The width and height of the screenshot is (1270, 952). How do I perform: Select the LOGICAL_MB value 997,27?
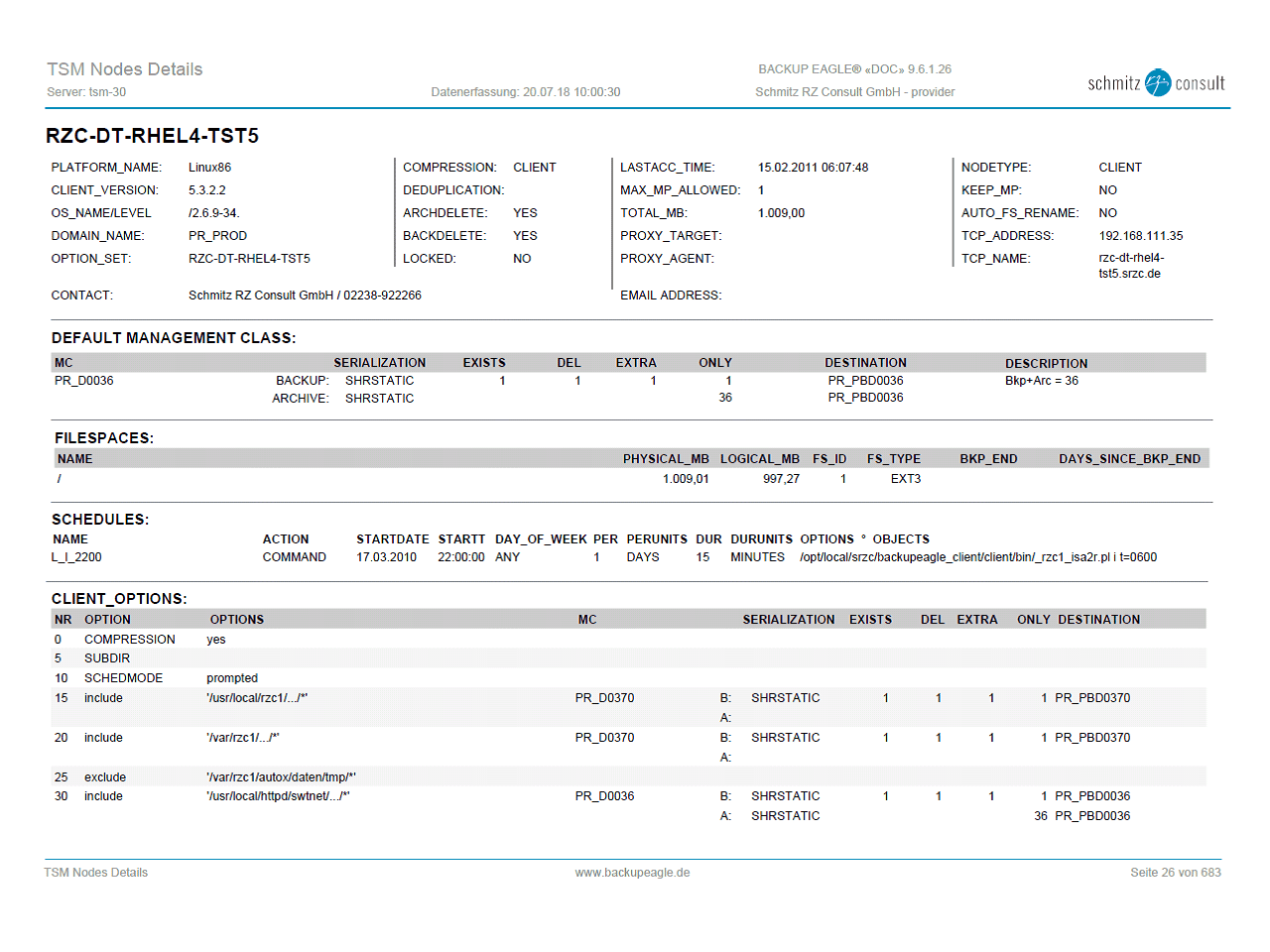click(781, 479)
